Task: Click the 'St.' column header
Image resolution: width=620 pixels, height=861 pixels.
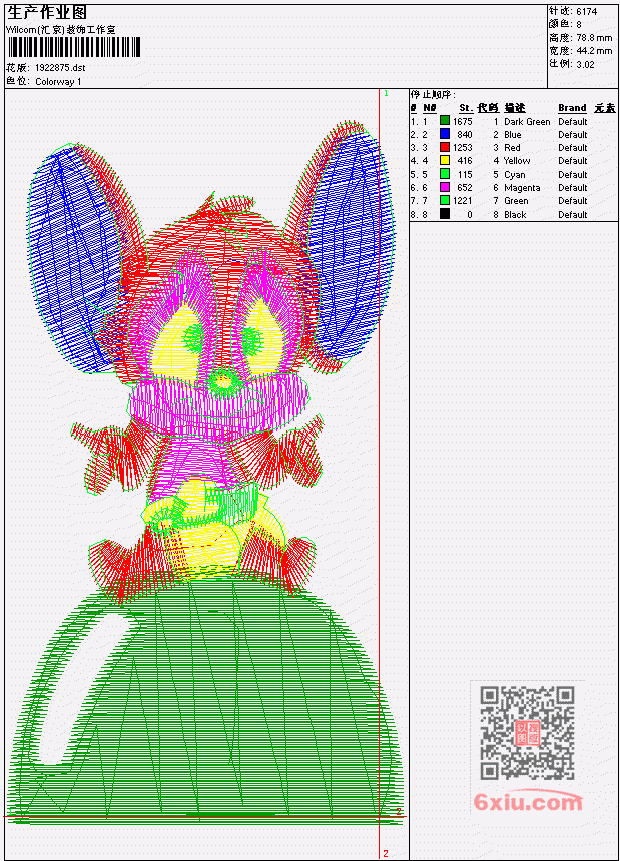Action: click(x=466, y=108)
